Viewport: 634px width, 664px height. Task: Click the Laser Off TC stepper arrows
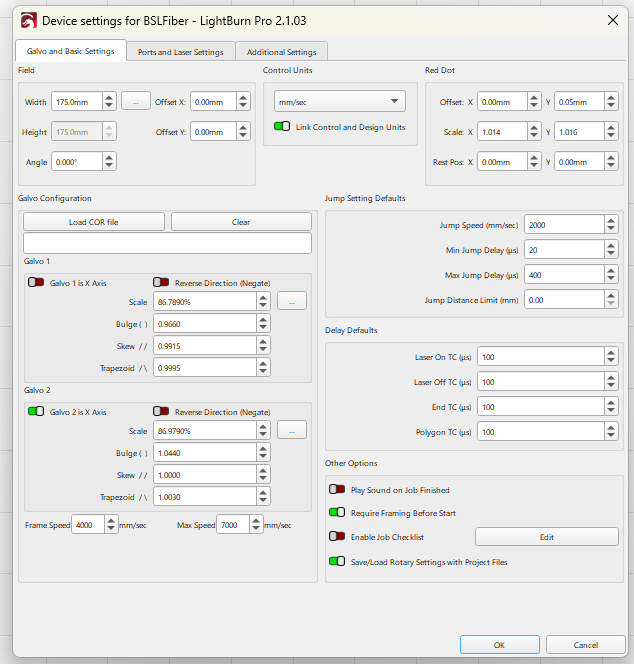click(611, 382)
